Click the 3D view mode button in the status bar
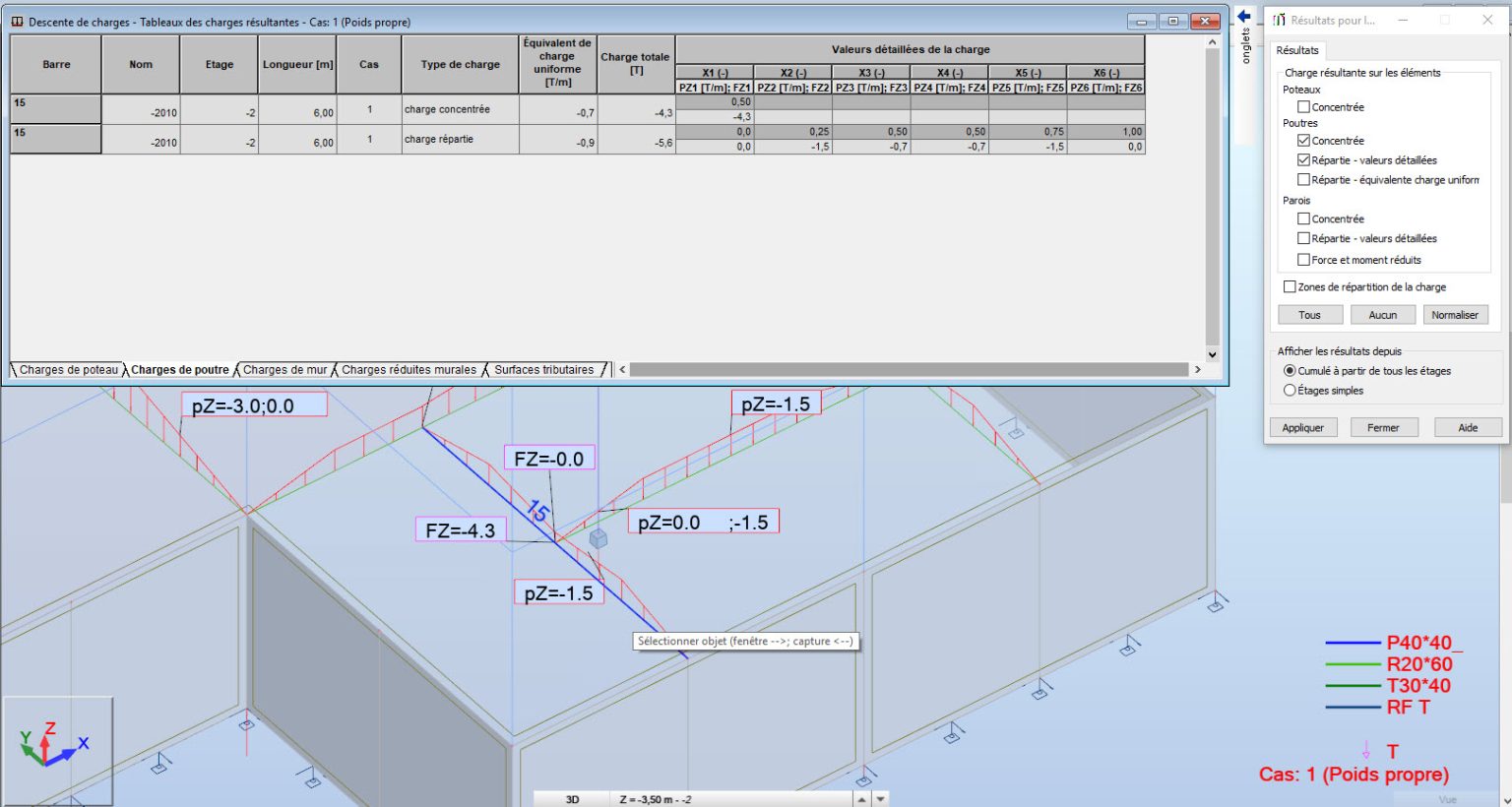This screenshot has width=1512, height=807. coord(571,798)
